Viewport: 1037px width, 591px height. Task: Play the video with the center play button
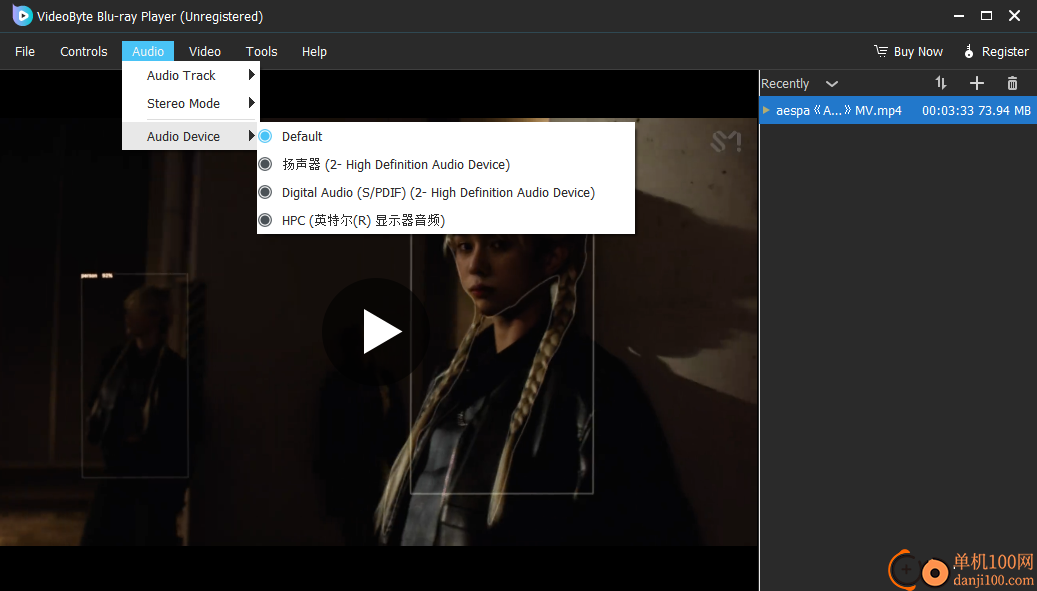point(376,332)
